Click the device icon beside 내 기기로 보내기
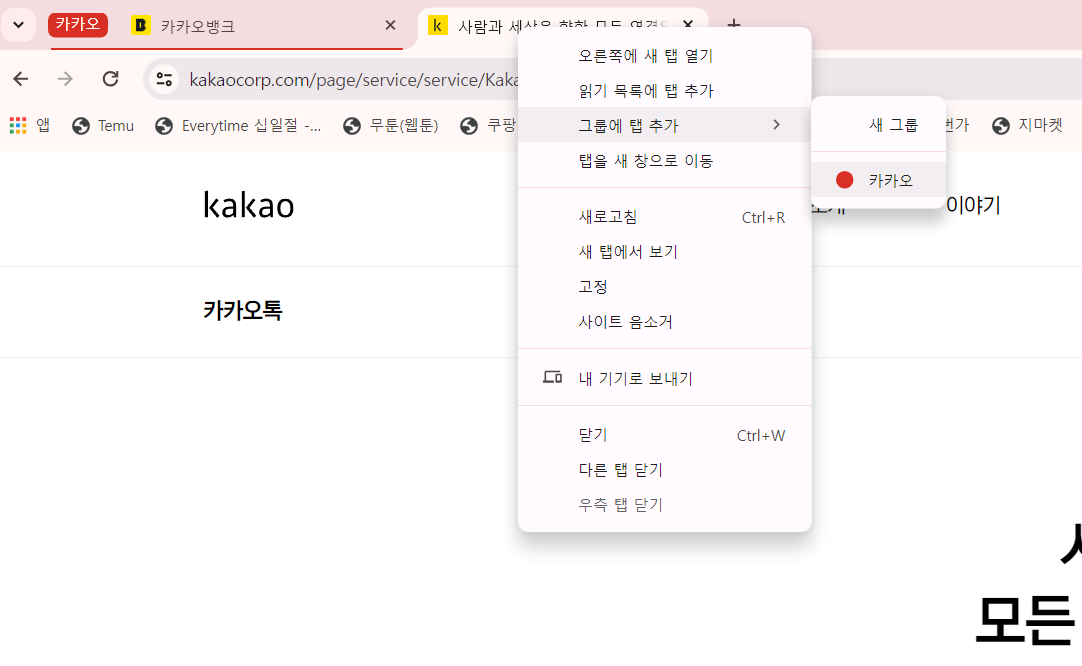The width and height of the screenshot is (1082, 666). point(552,378)
